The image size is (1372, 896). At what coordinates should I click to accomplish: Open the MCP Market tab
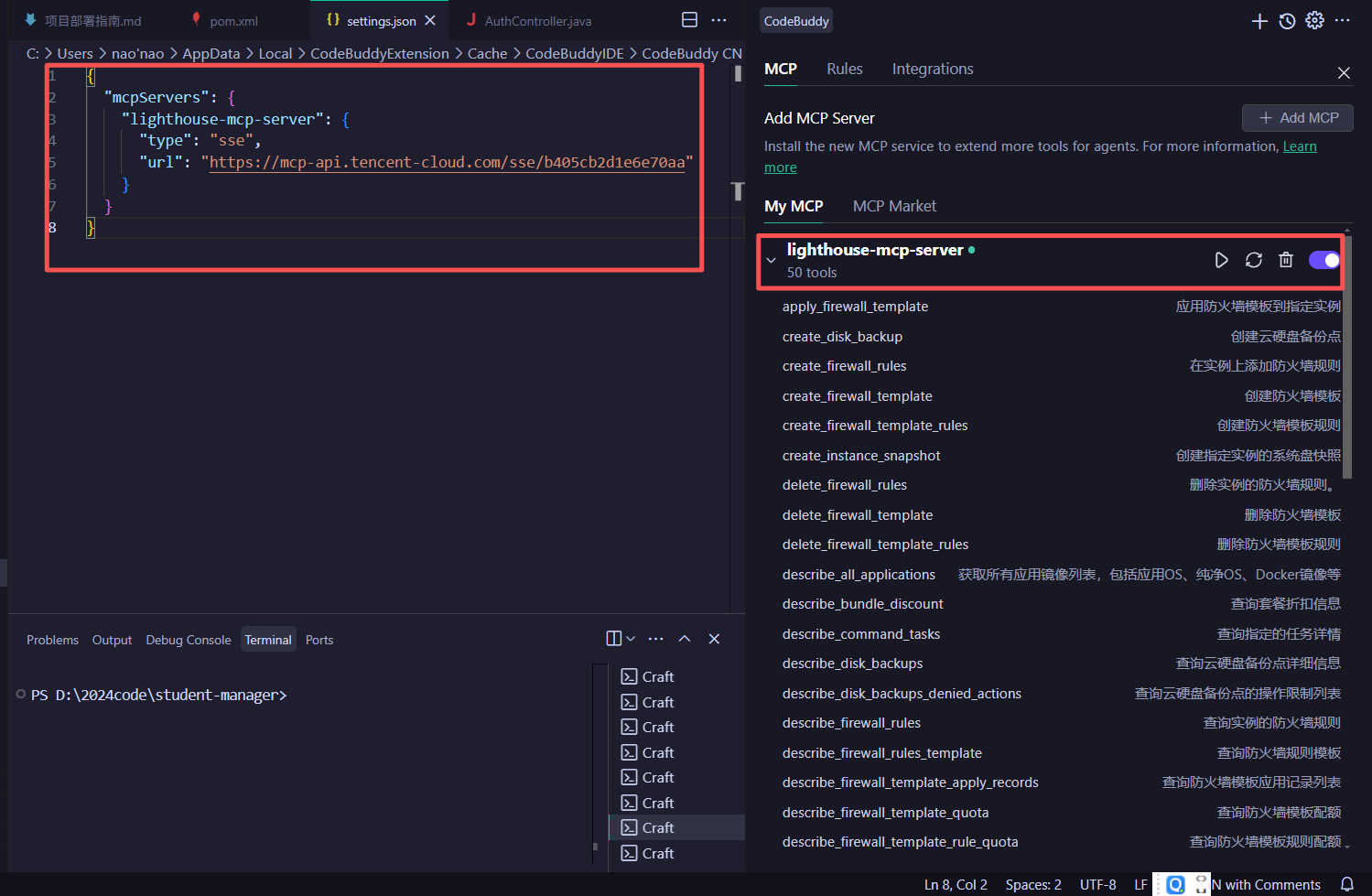(893, 206)
